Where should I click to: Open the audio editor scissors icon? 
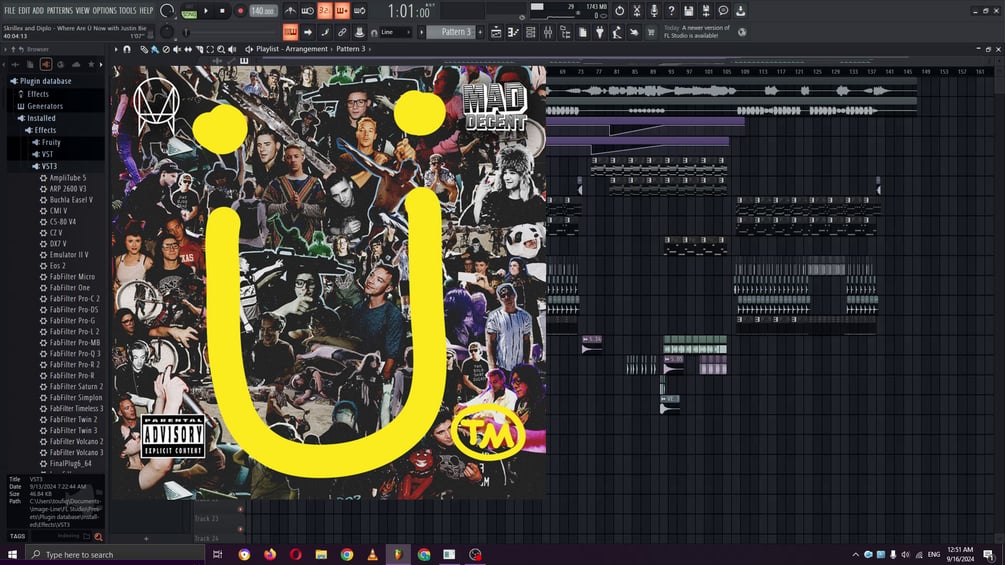click(x=636, y=11)
